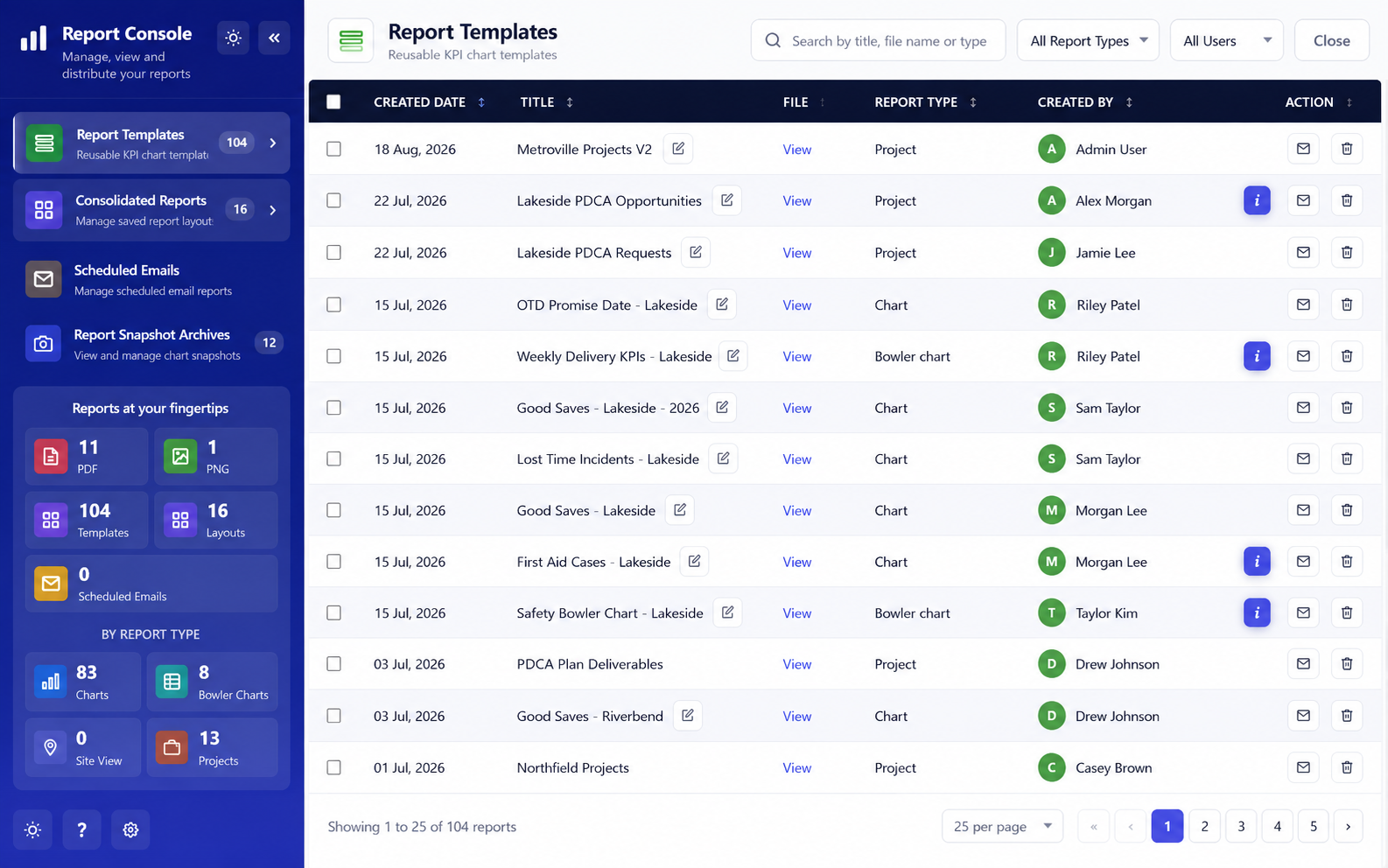1388x868 pixels.
Task: Go to page 2
Action: pyautogui.click(x=1204, y=826)
